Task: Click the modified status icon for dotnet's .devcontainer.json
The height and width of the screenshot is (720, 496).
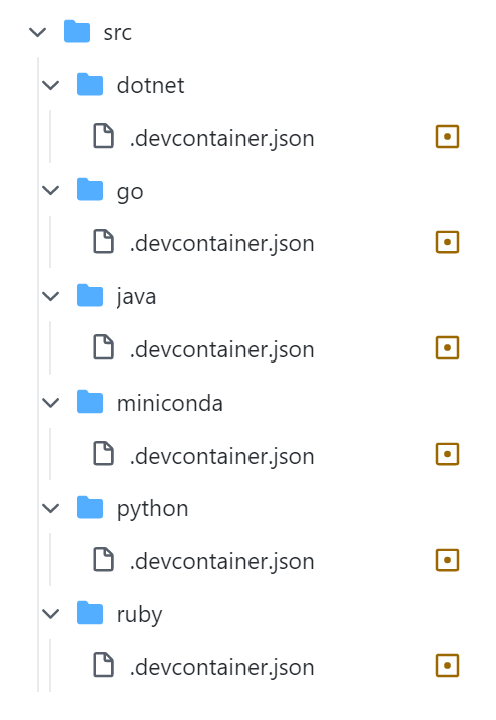Action: tap(447, 136)
